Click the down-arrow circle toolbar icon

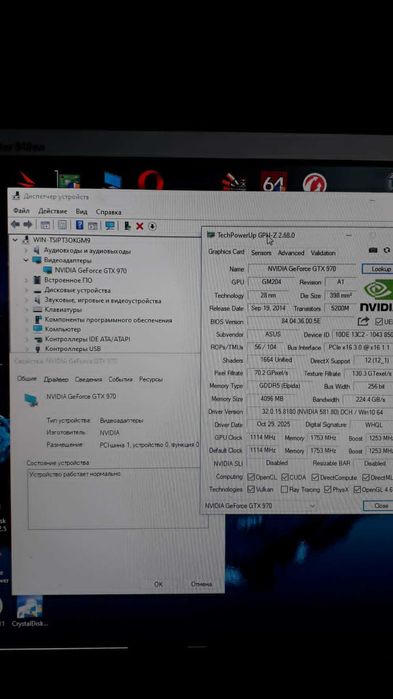[152, 226]
